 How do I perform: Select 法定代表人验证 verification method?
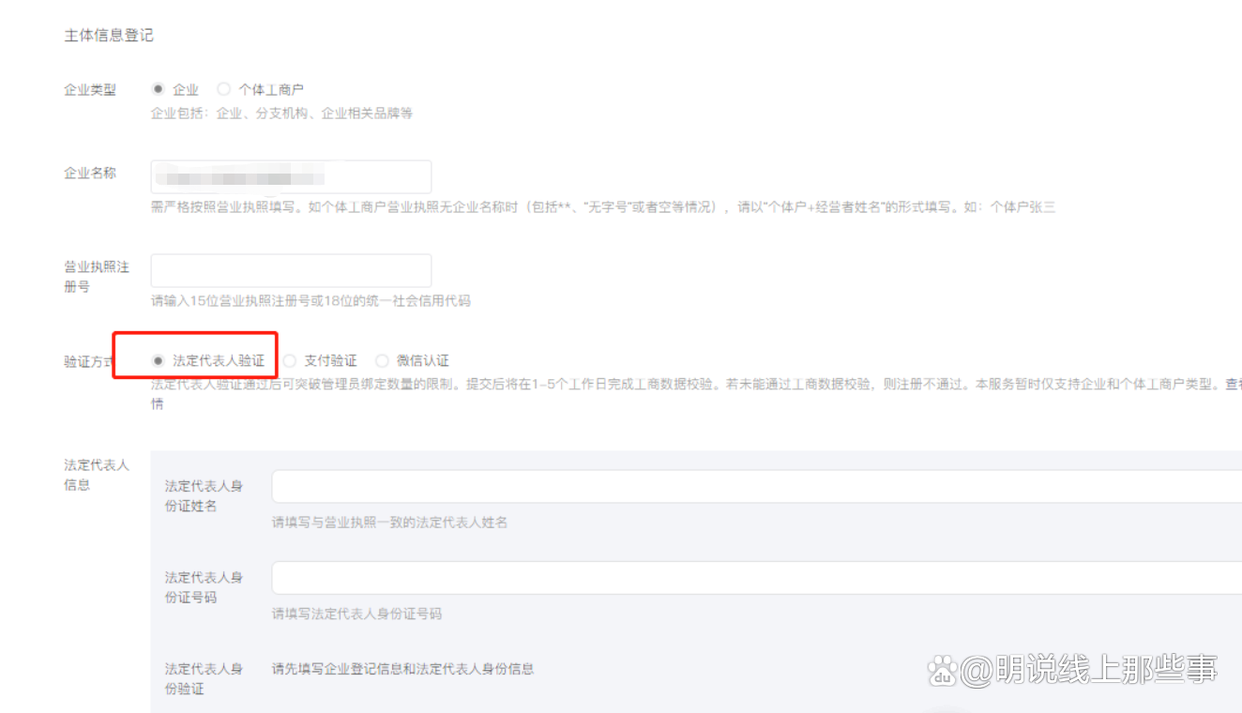coord(158,360)
